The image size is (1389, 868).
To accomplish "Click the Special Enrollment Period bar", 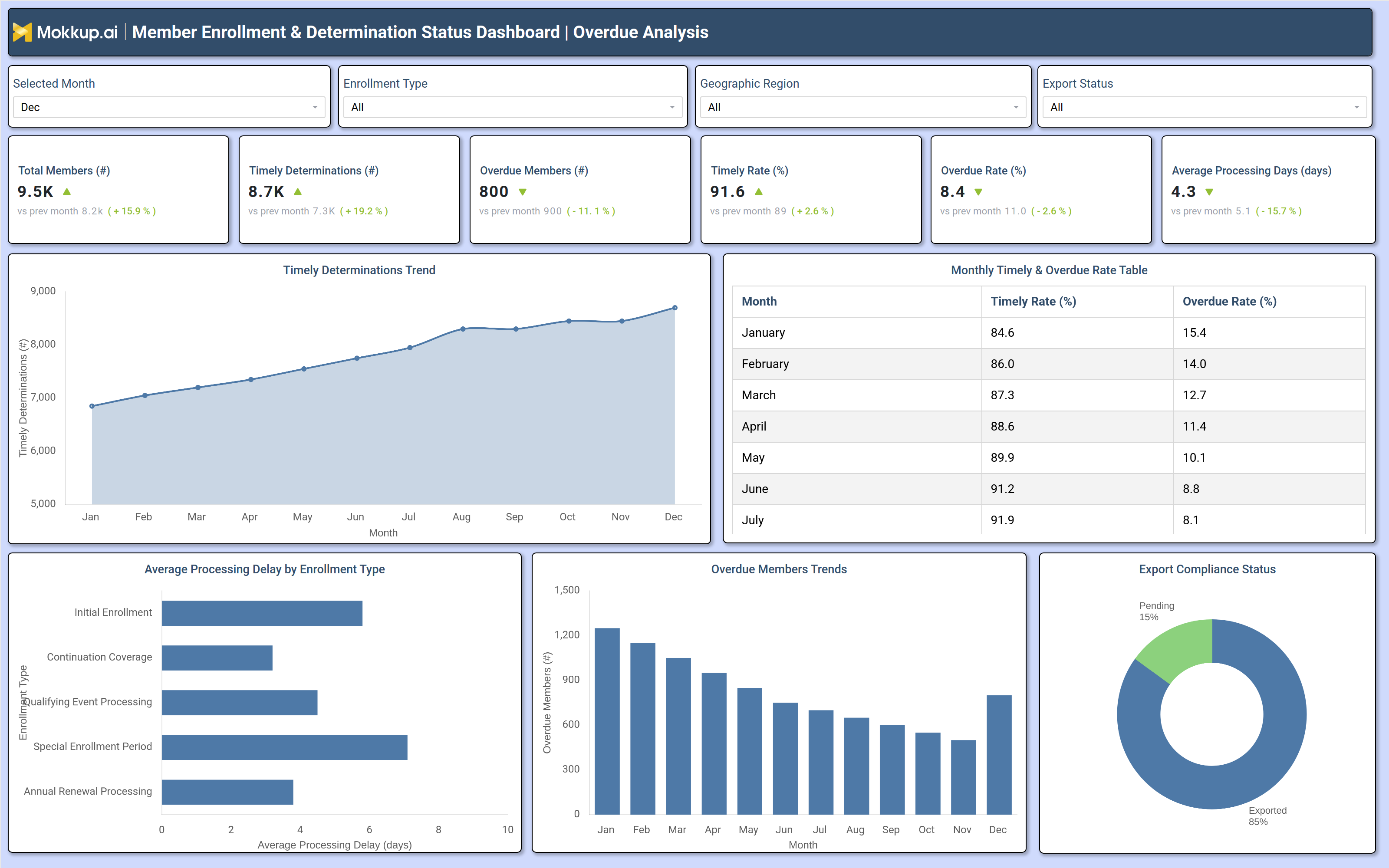I will (x=285, y=747).
